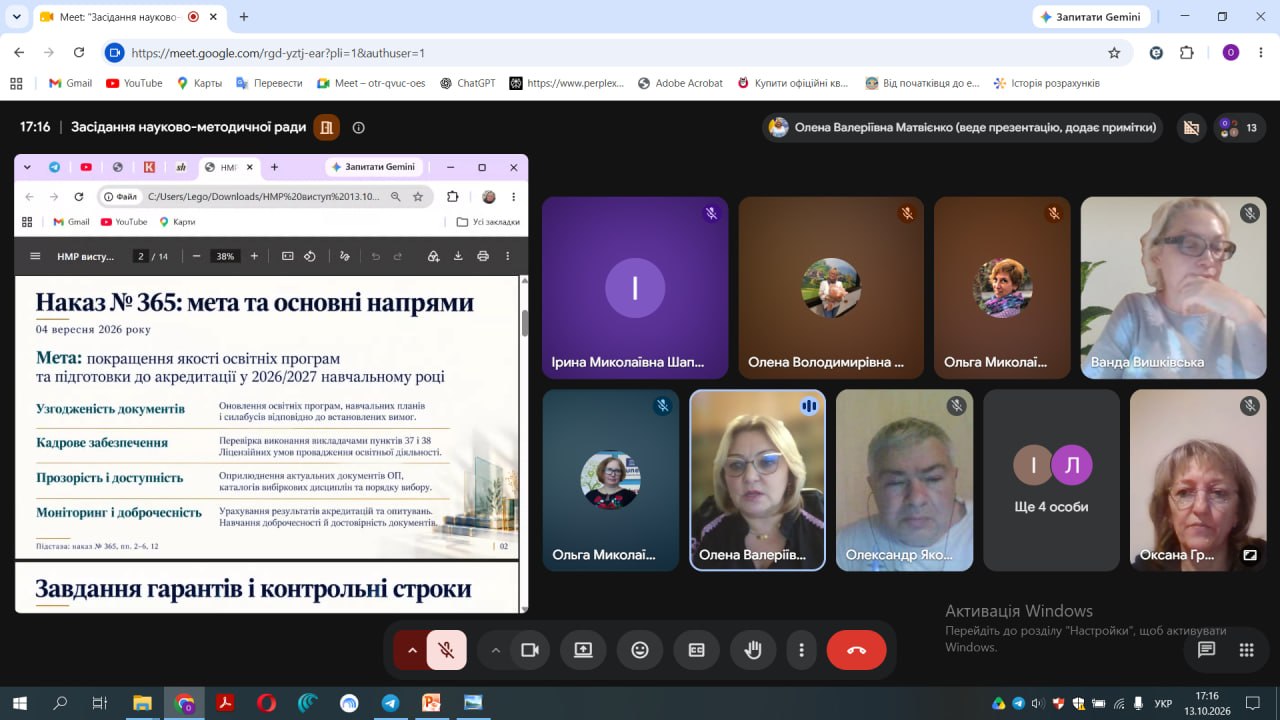Expand the video settings chevron
This screenshot has width=1280, height=720.
click(495, 650)
